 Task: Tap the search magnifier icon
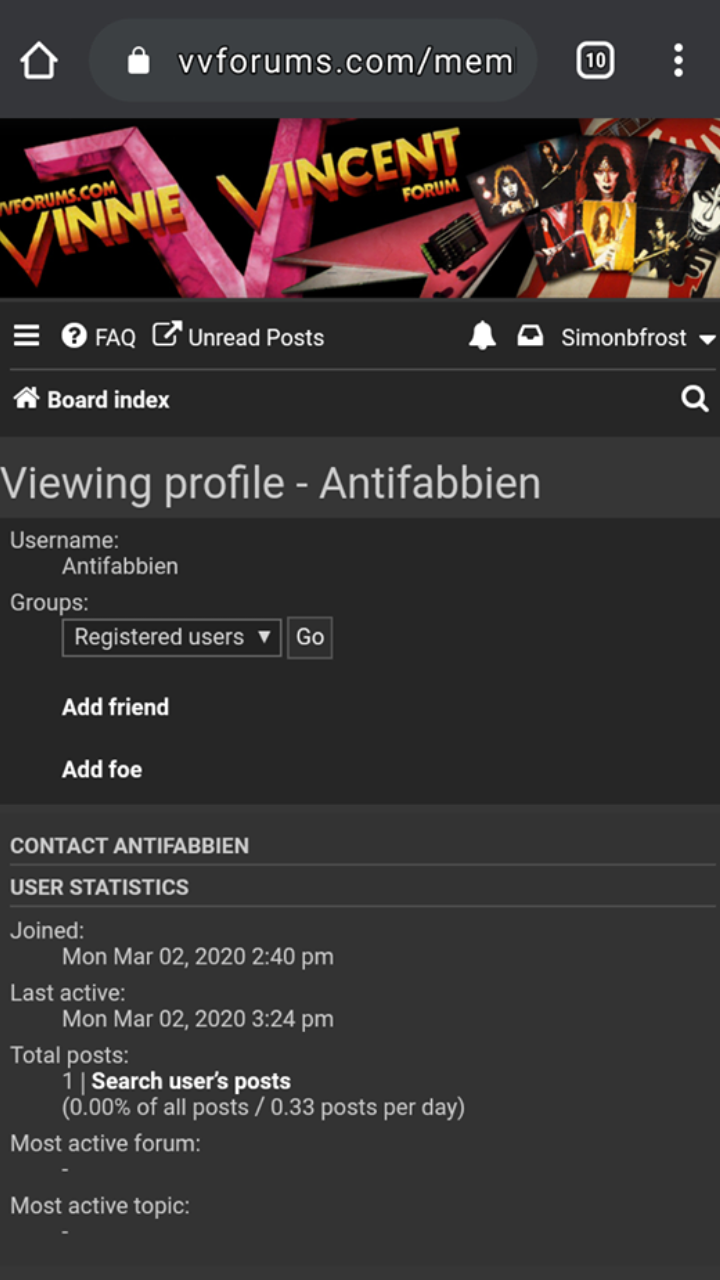point(694,400)
